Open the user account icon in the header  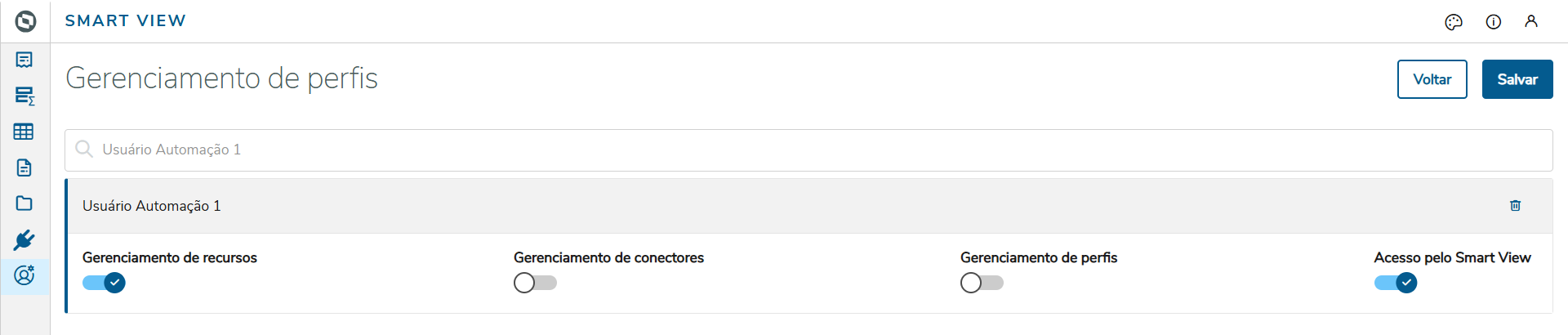point(1531,22)
